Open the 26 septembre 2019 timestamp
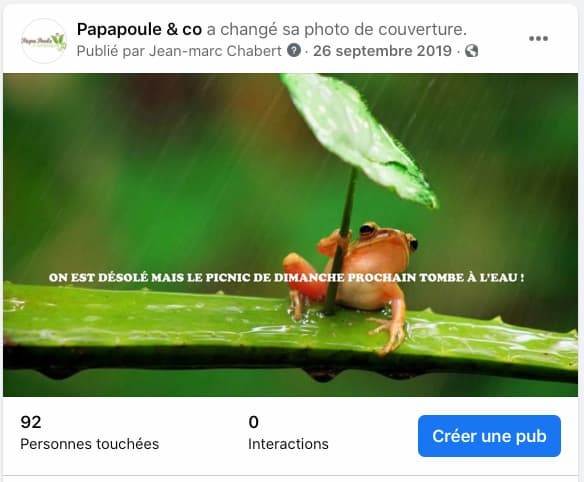Viewport: 584px width, 482px height. [x=382, y=51]
